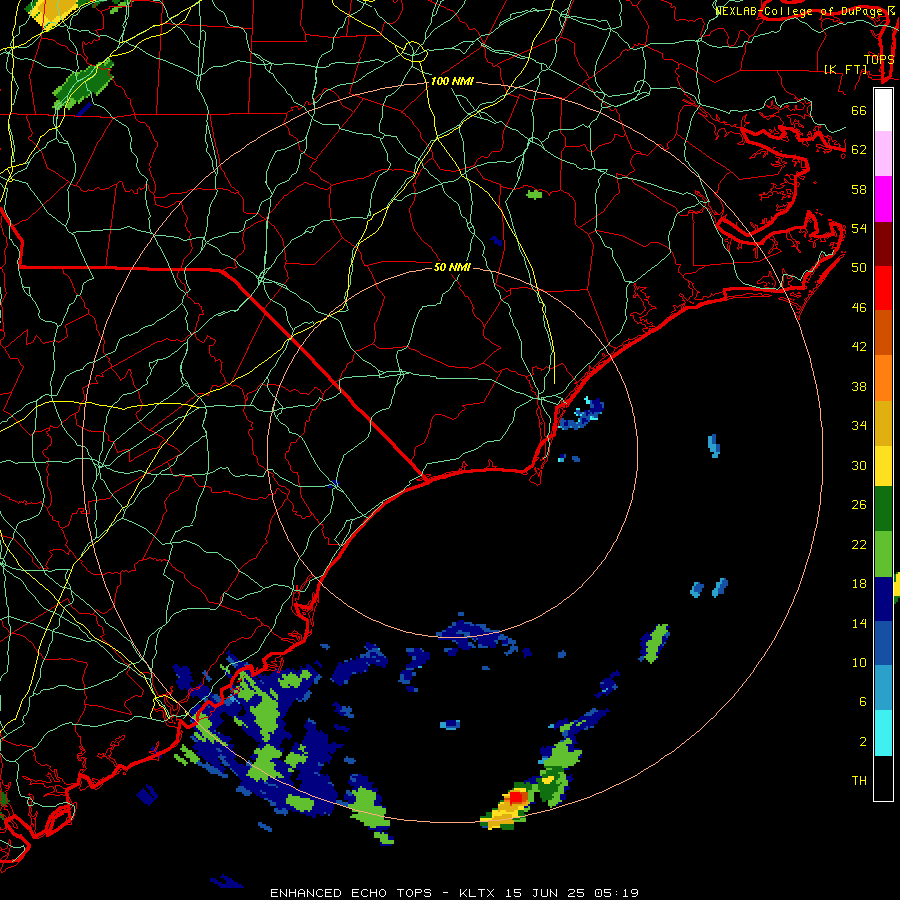Click the '54' scale label

(859, 228)
